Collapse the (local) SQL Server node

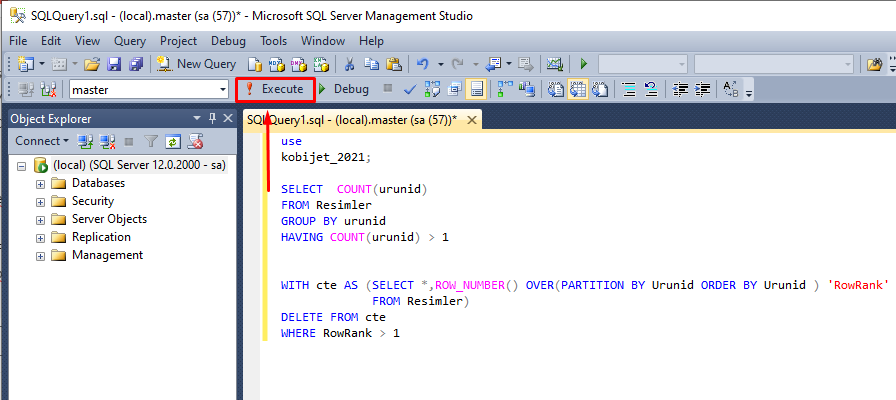tap(22, 166)
